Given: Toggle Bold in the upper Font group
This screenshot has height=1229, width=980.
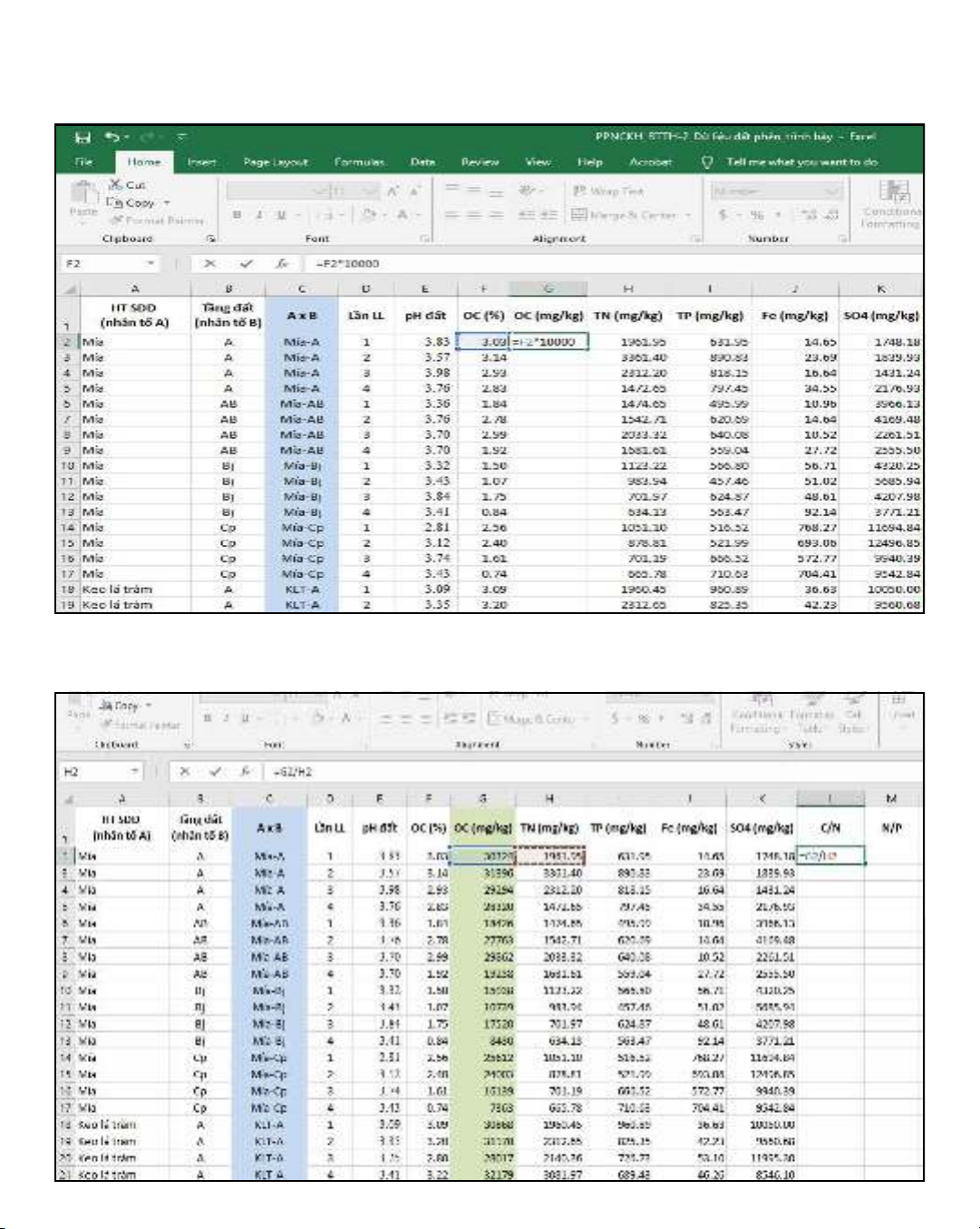Looking at the screenshot, I should (x=237, y=215).
